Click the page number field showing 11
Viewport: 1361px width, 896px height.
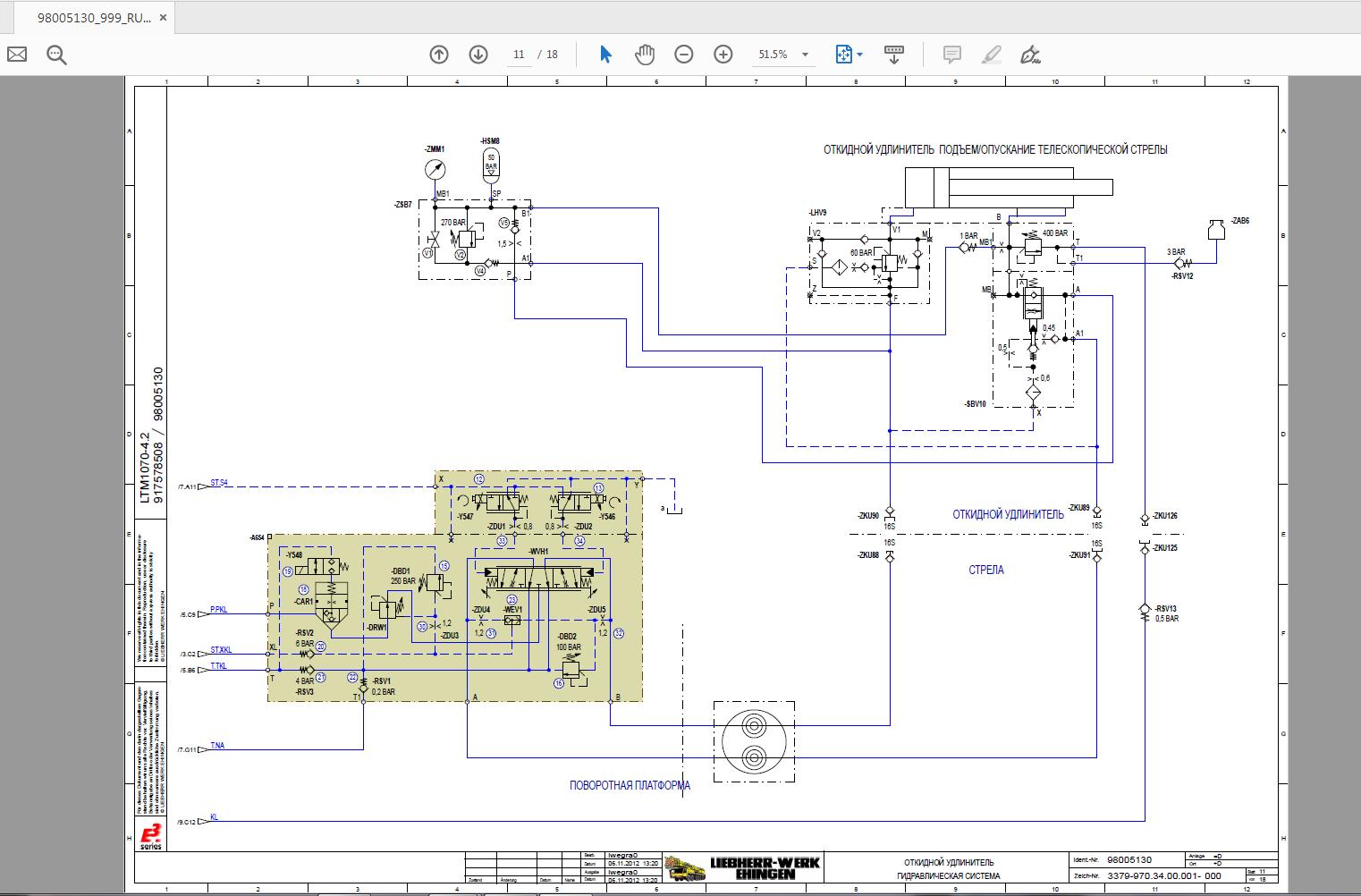519,55
